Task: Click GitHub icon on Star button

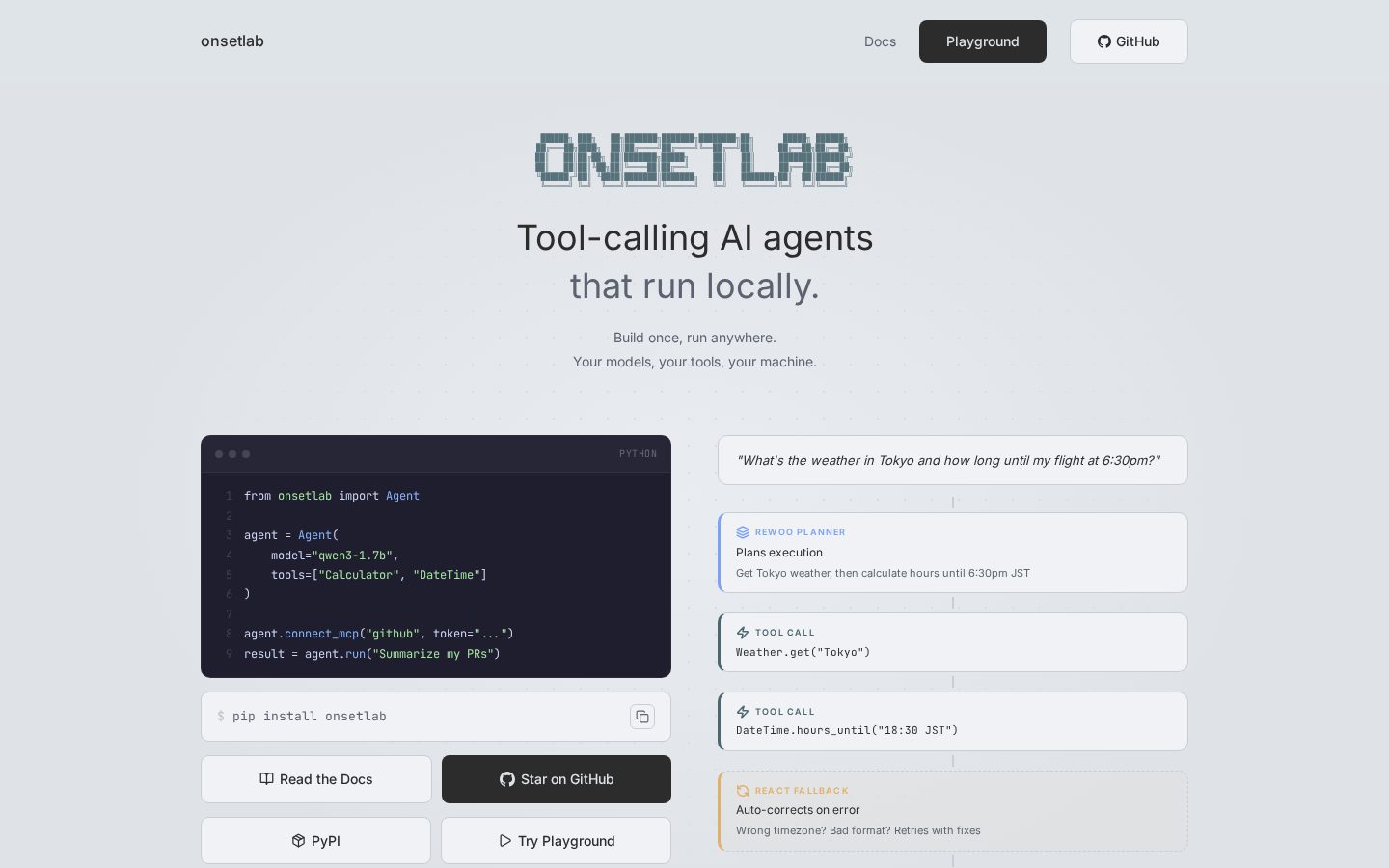Action: tap(507, 779)
